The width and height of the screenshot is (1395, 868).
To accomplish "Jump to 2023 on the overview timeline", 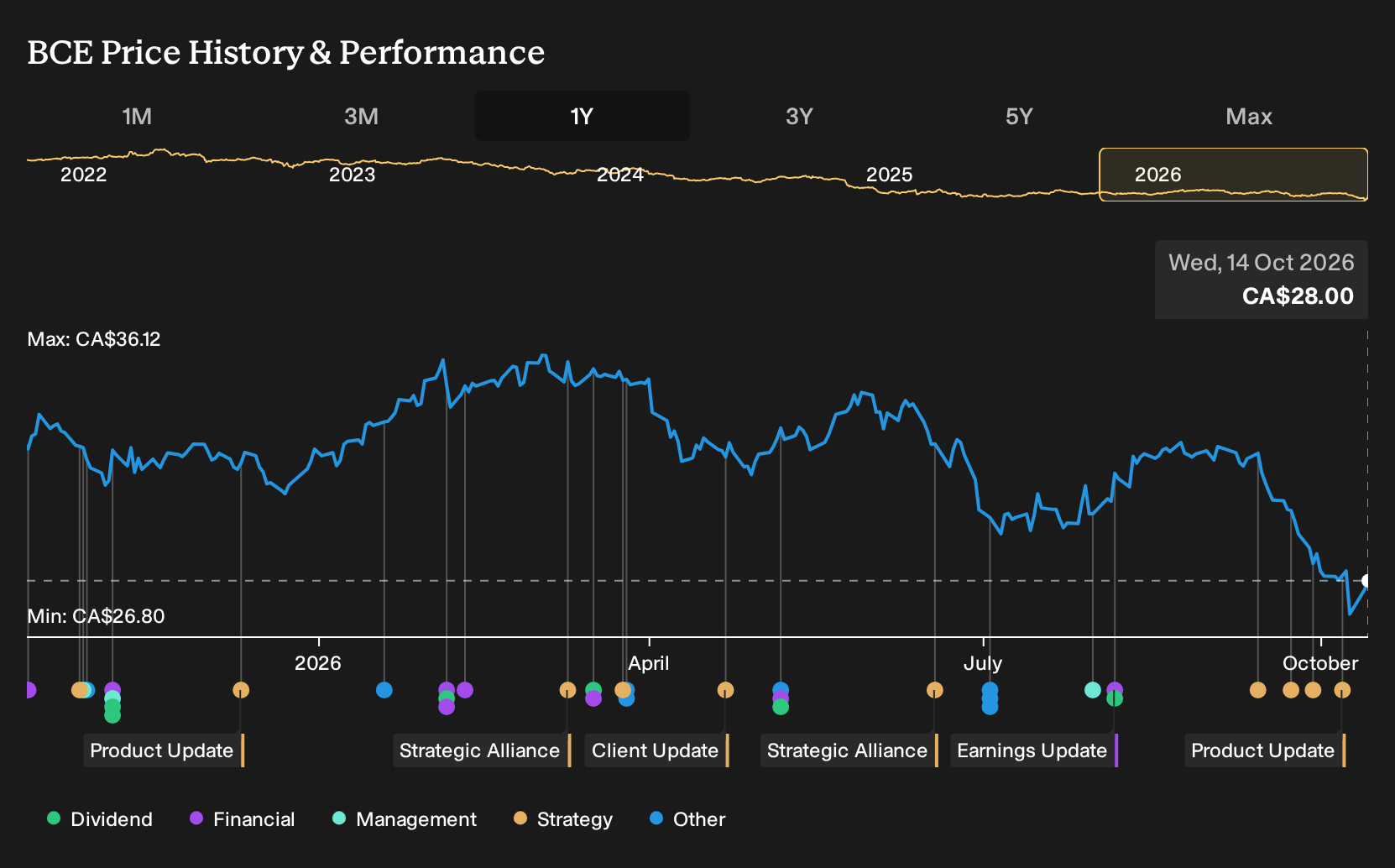I will (352, 175).
